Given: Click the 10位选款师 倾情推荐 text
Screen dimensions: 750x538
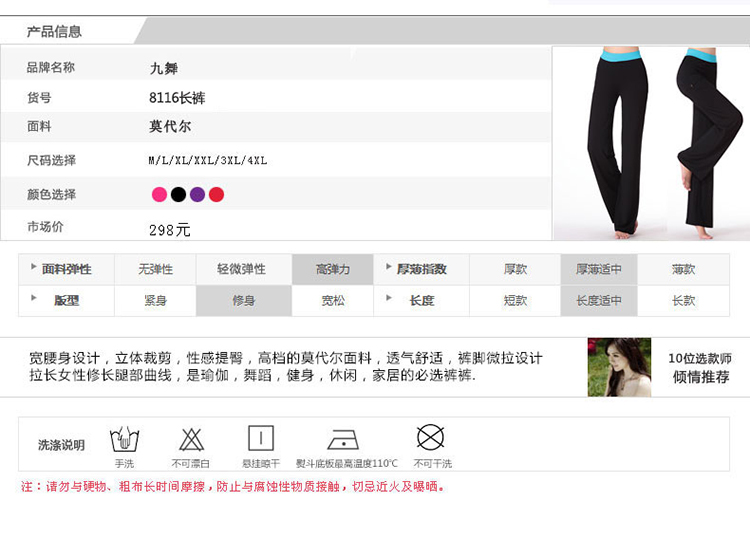Looking at the screenshot, I should (700, 367).
